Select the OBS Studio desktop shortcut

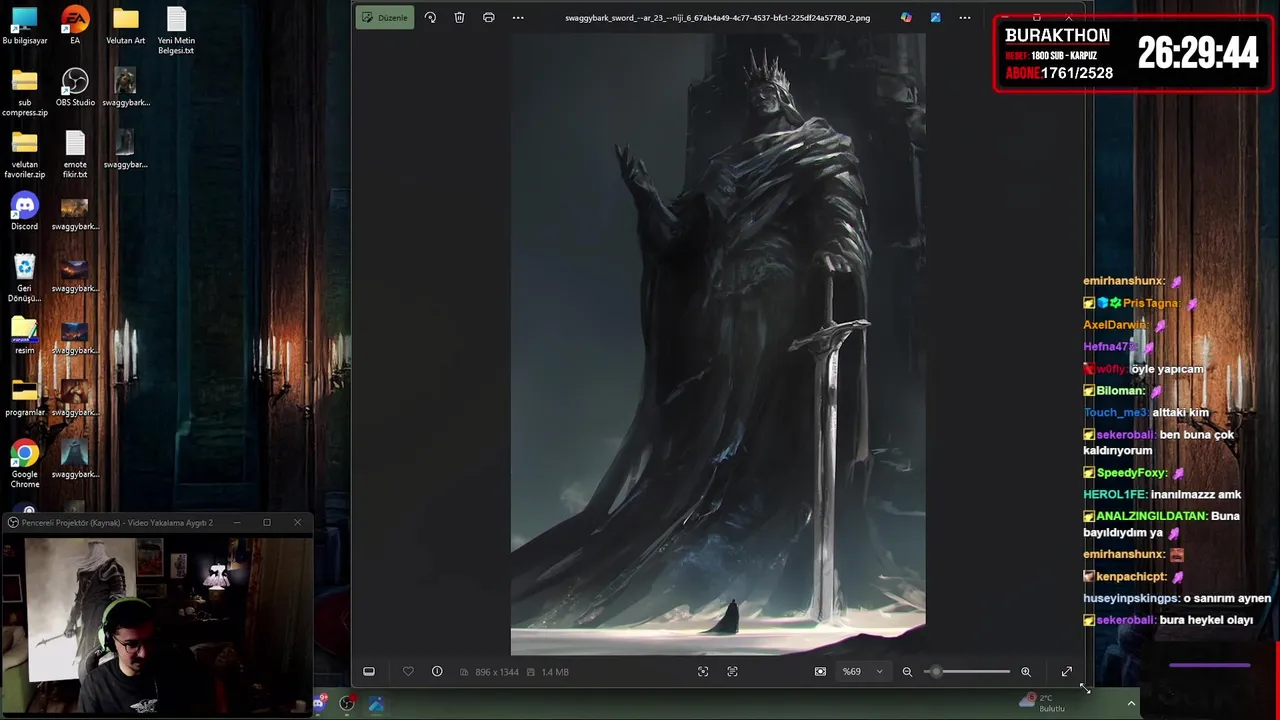pos(75,89)
